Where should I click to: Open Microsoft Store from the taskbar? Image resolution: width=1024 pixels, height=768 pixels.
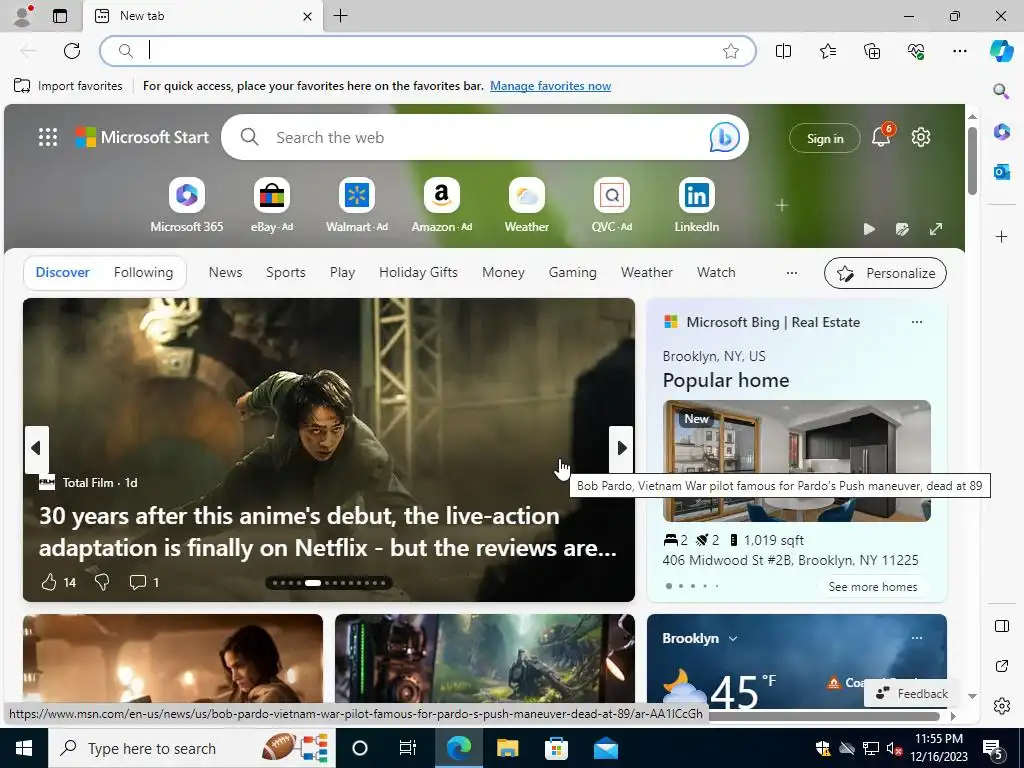coord(556,748)
